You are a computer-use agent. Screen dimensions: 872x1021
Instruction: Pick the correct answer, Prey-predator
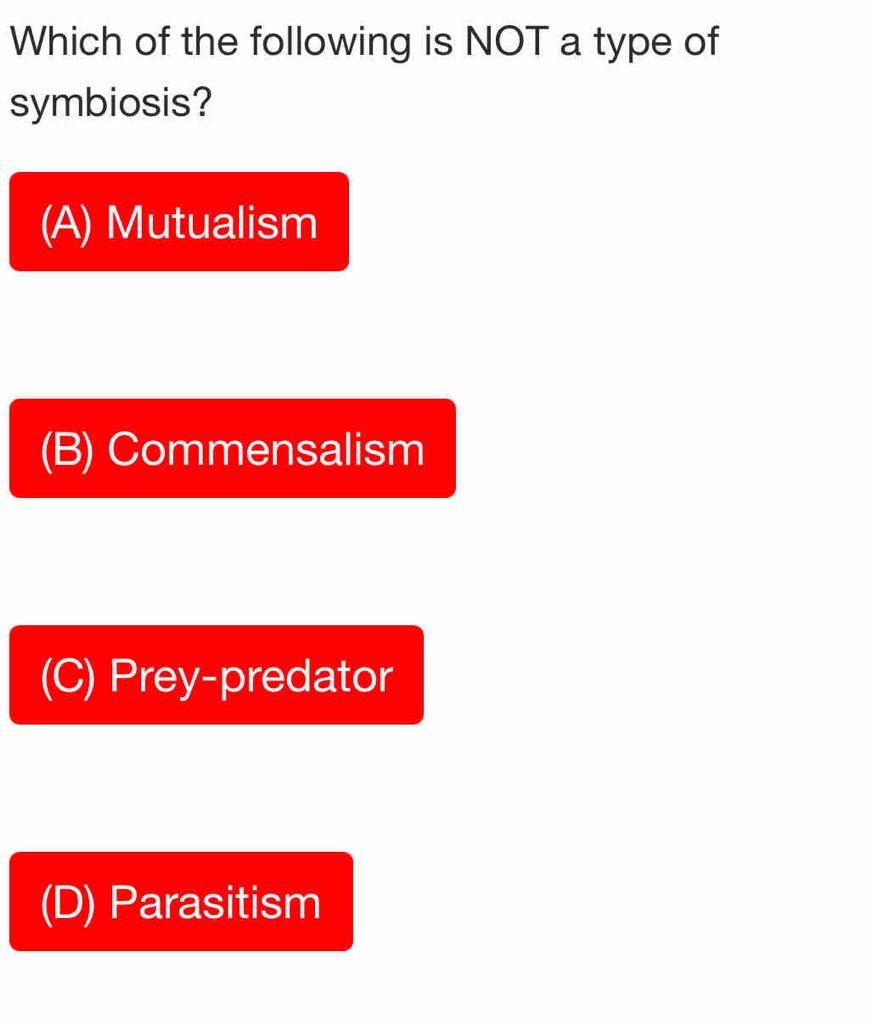point(216,675)
